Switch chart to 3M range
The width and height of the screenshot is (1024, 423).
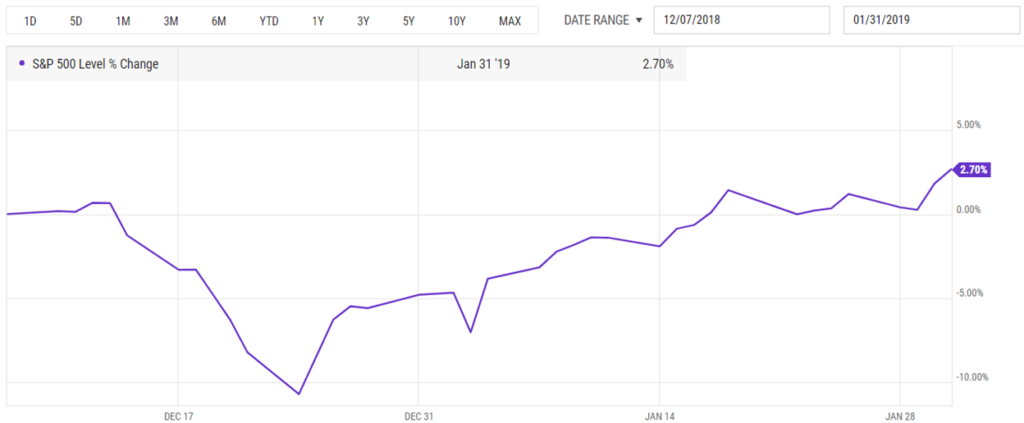coord(171,21)
